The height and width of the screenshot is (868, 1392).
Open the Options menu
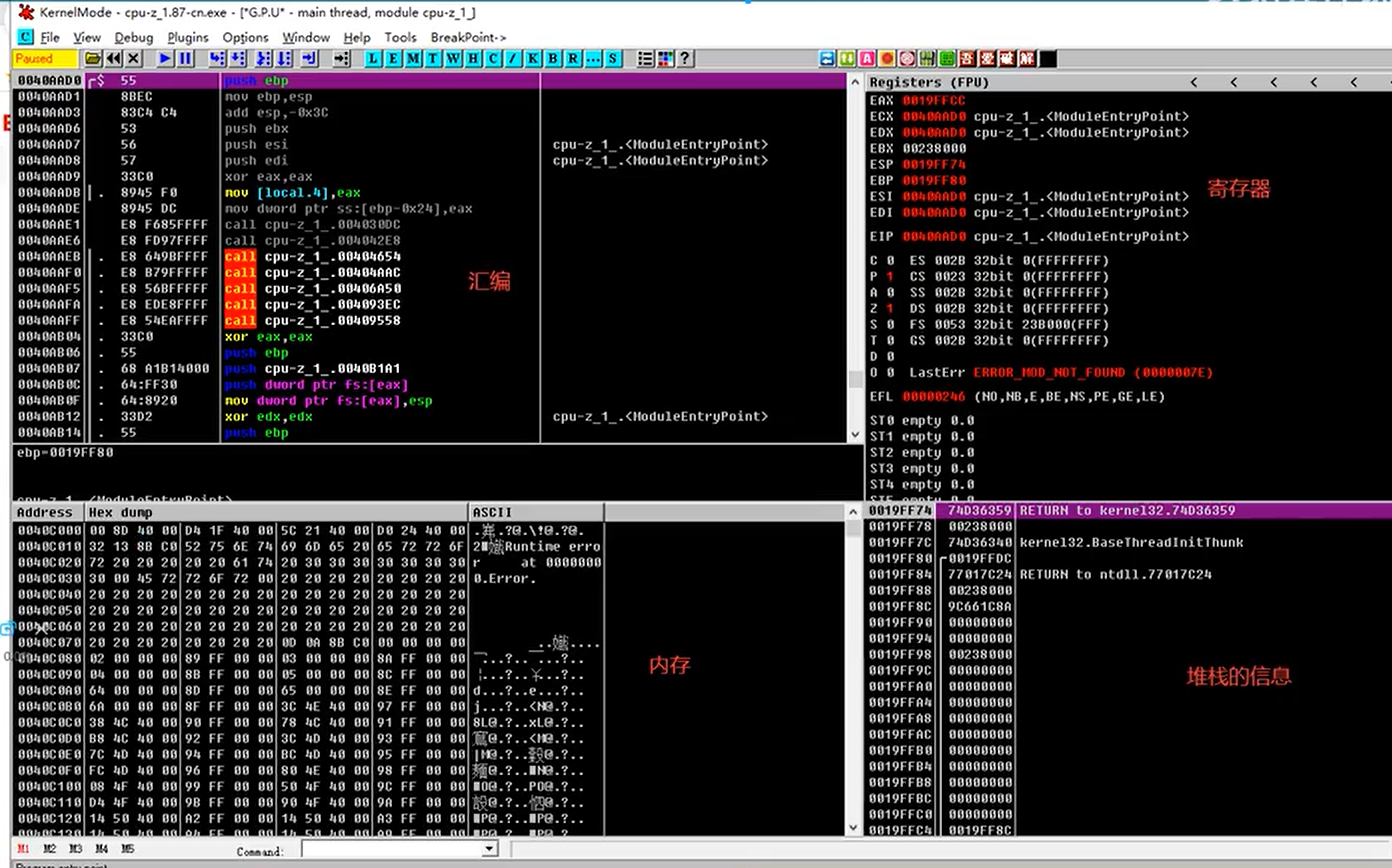click(246, 37)
